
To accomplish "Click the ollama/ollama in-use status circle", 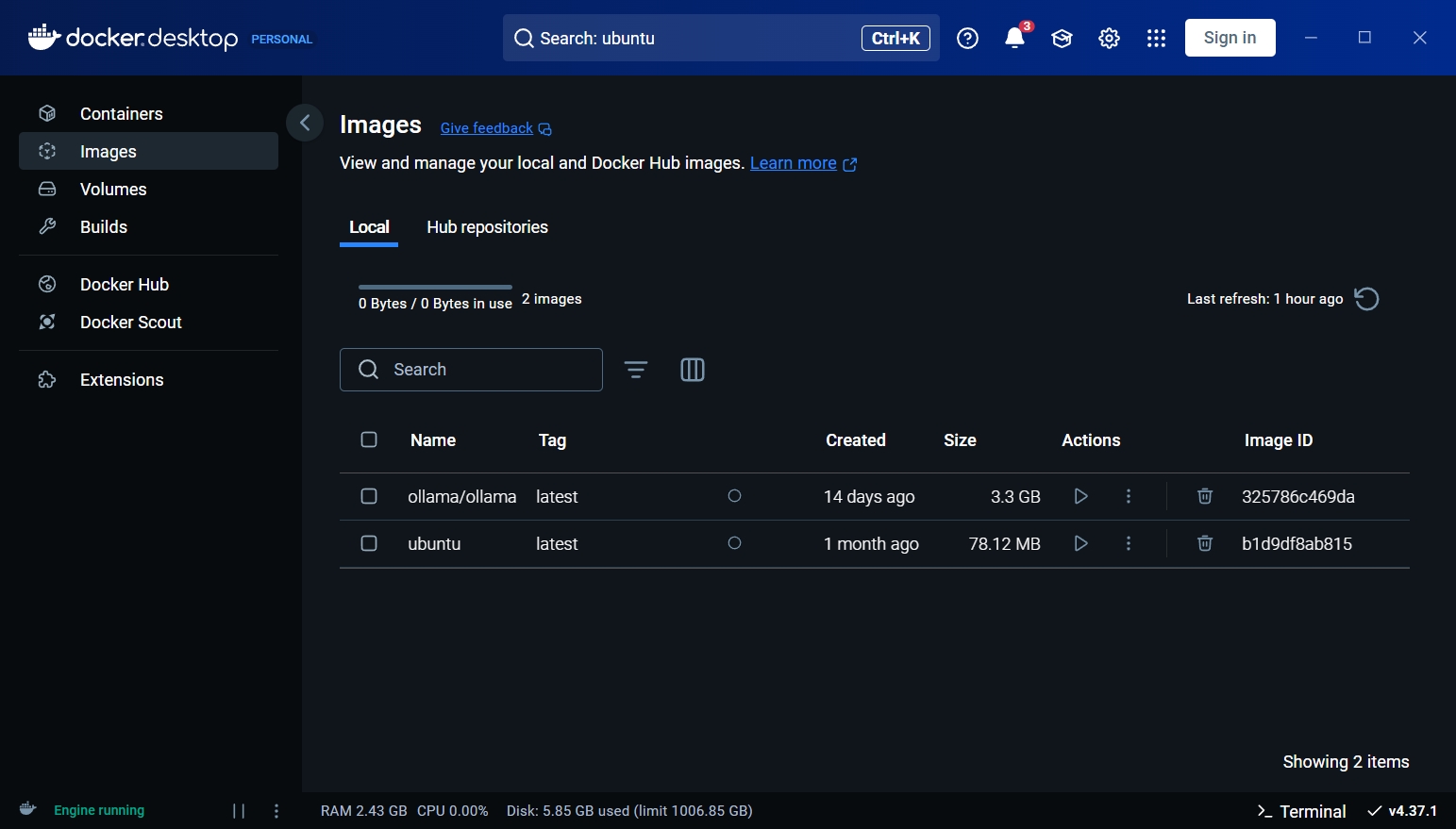I will (734, 496).
